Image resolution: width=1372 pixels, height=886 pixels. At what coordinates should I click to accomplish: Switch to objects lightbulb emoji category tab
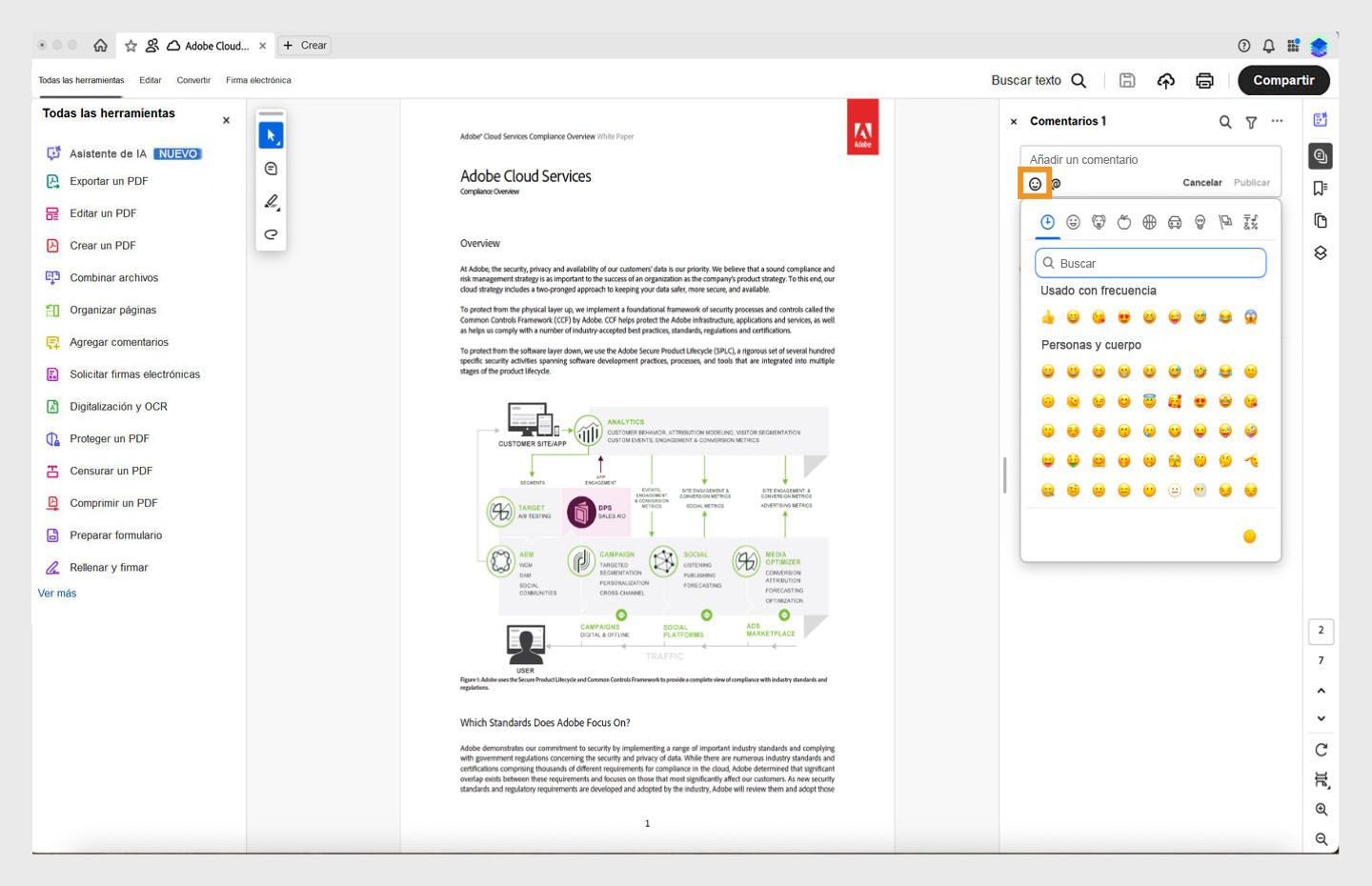click(1200, 222)
